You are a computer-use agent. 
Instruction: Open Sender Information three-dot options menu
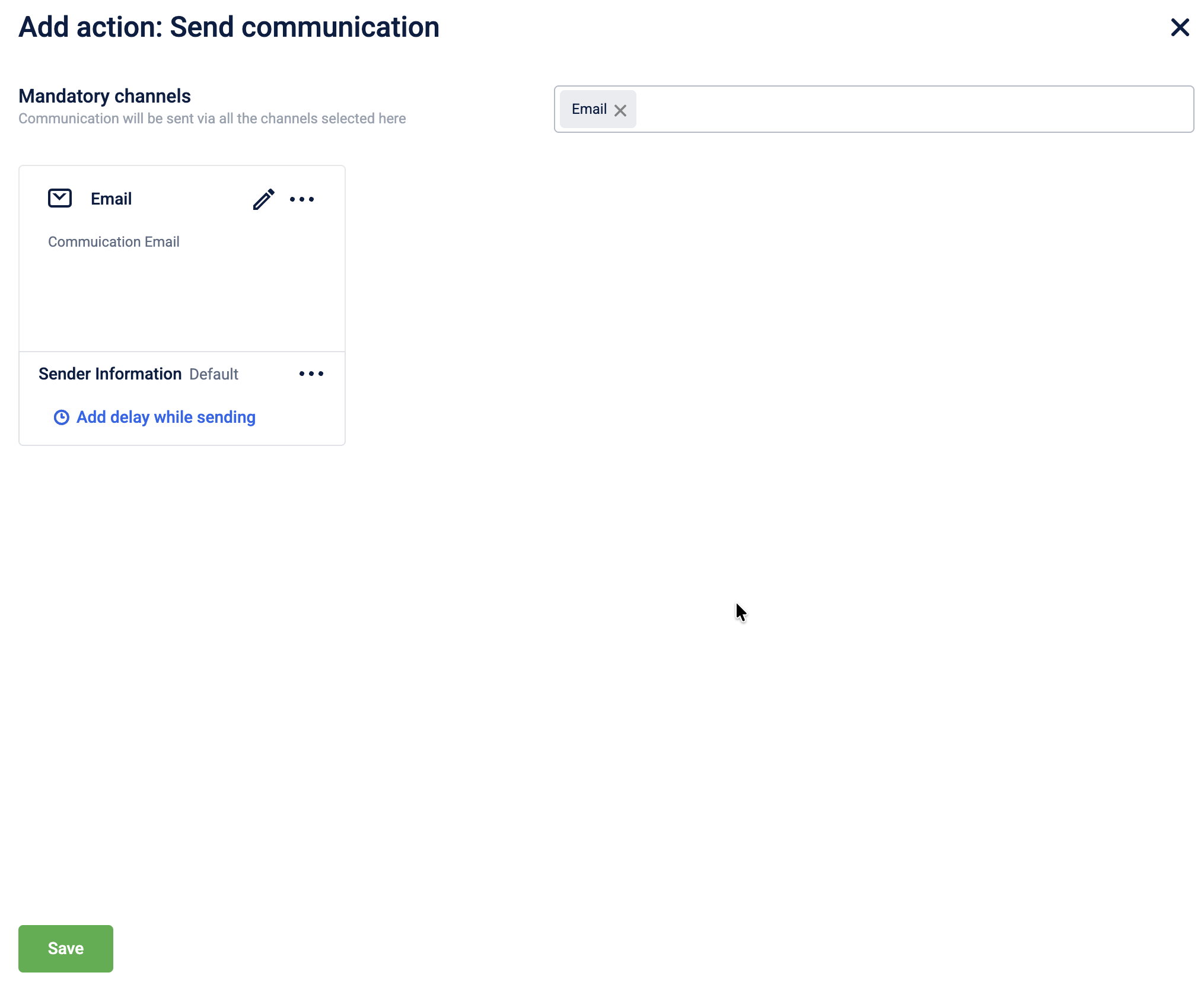[x=311, y=374]
